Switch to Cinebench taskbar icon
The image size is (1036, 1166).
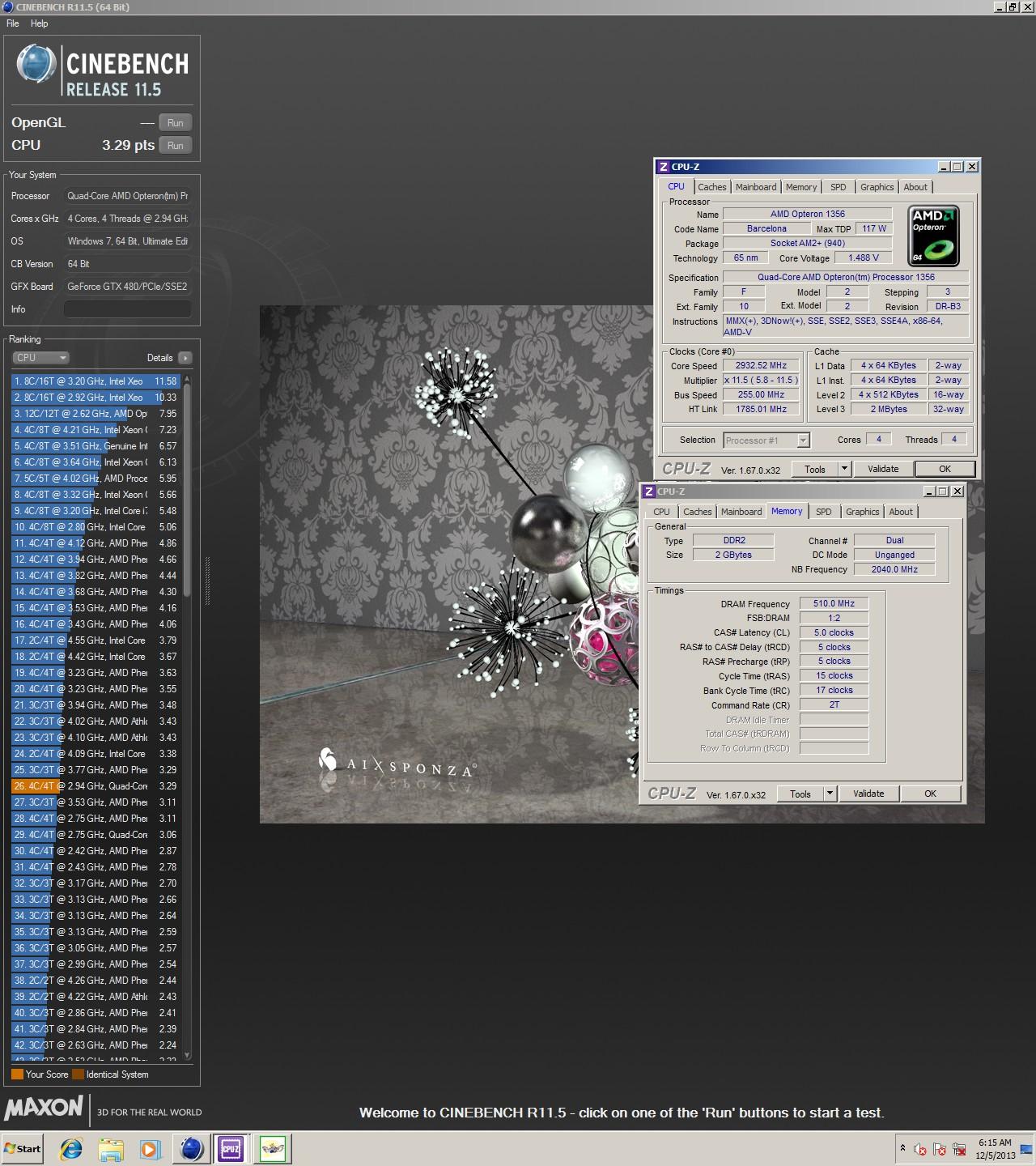(192, 1149)
